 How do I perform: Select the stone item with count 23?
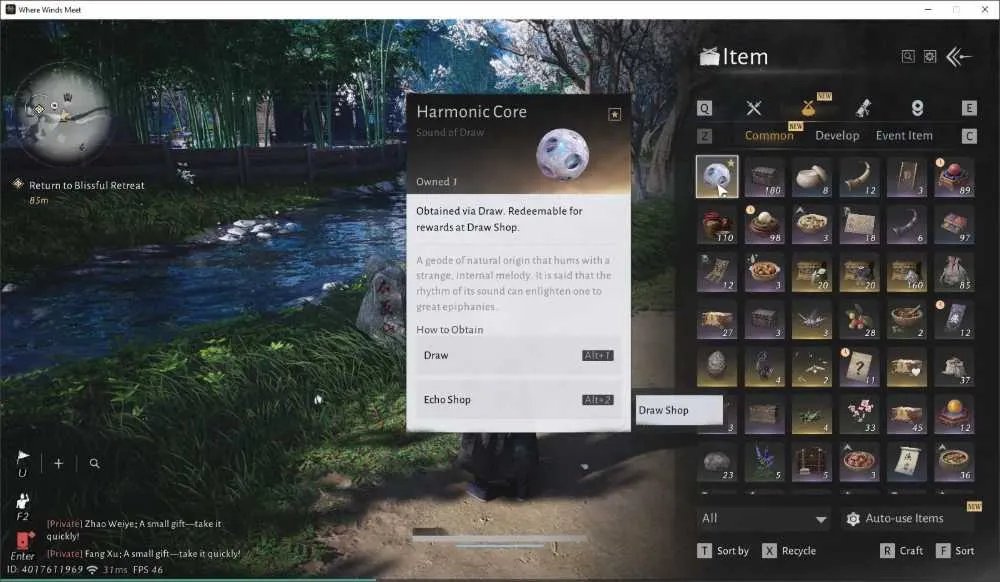[x=717, y=462]
